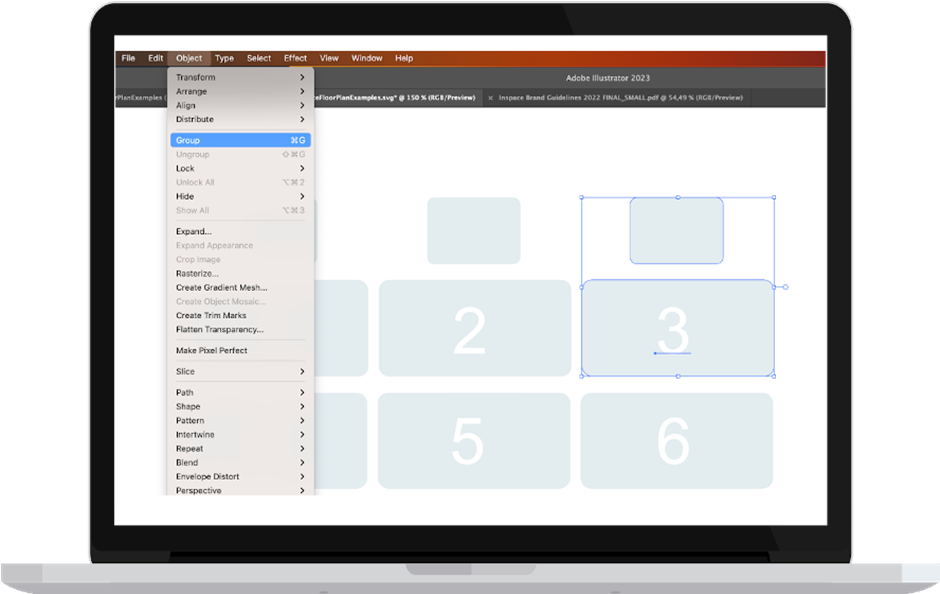The image size is (940, 594).
Task: Select Rasterize... menu entry
Action: [240, 273]
